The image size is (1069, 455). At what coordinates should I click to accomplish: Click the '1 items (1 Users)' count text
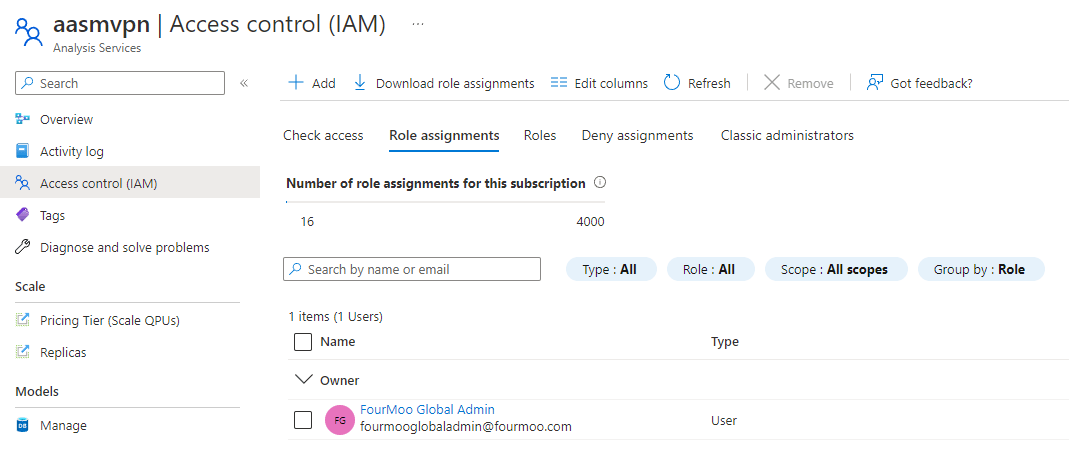[335, 317]
